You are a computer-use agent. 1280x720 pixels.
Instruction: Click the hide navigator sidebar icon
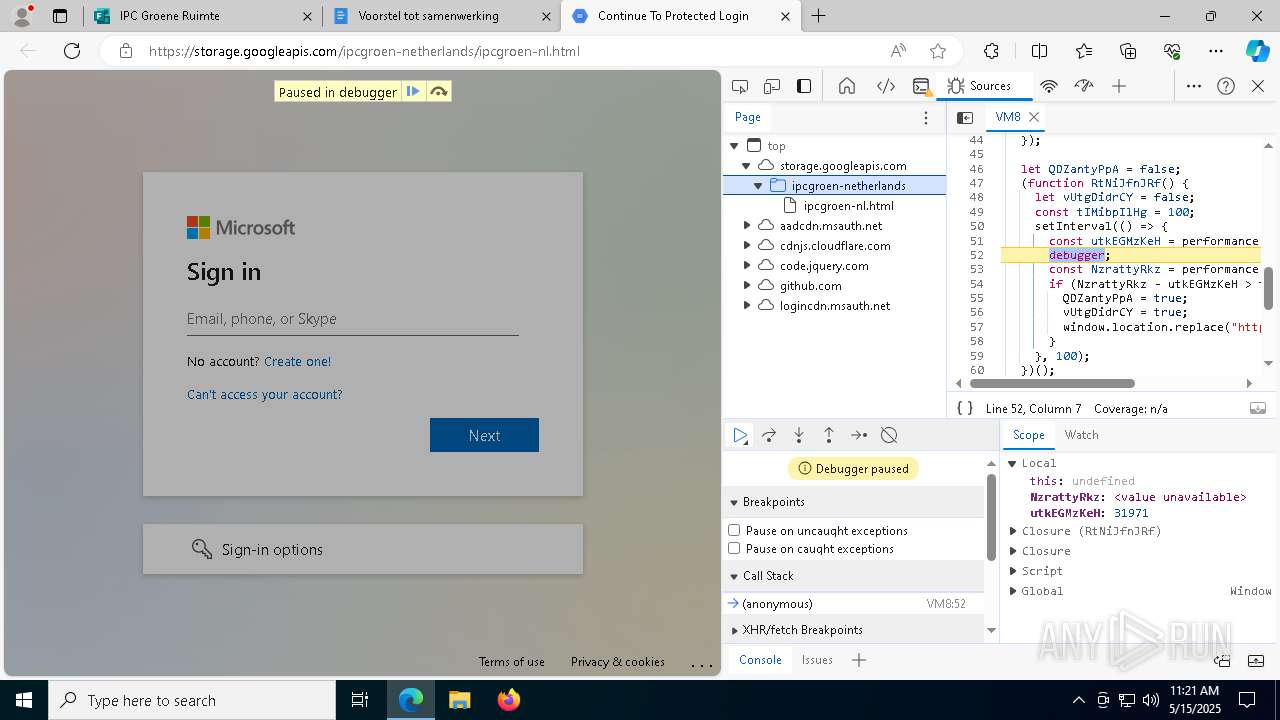click(x=965, y=117)
